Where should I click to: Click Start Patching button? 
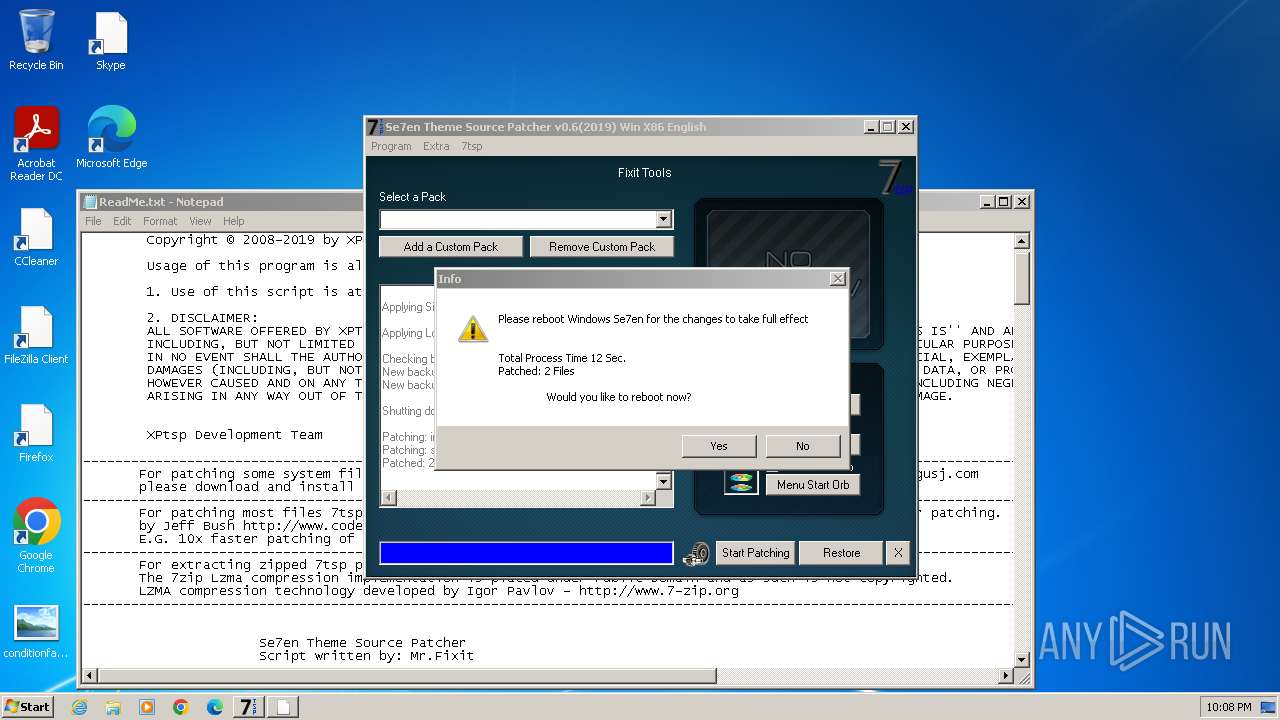click(755, 553)
